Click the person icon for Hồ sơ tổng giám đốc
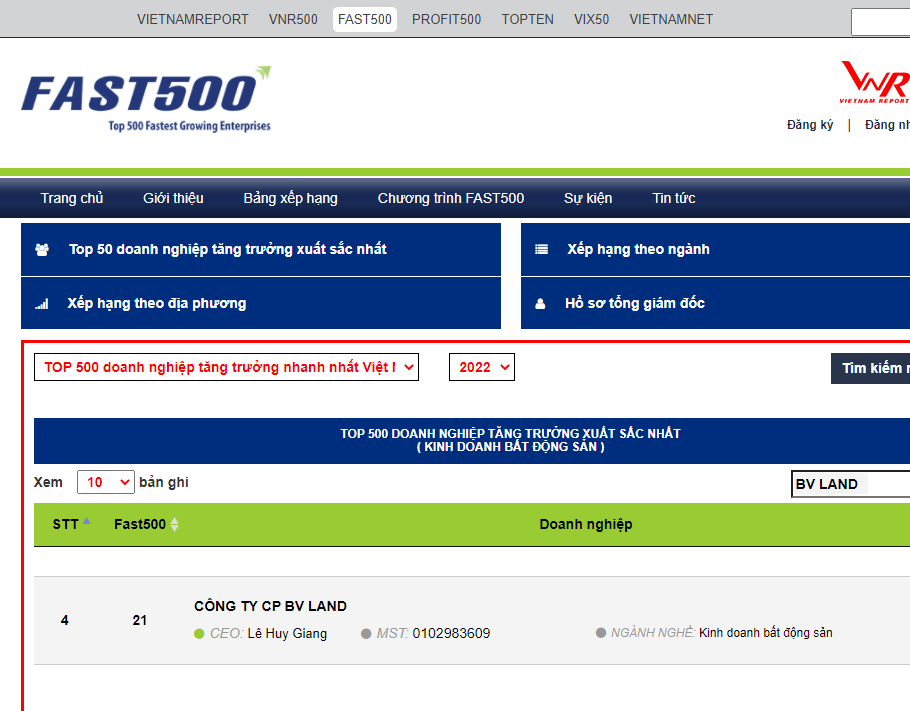 (x=540, y=304)
